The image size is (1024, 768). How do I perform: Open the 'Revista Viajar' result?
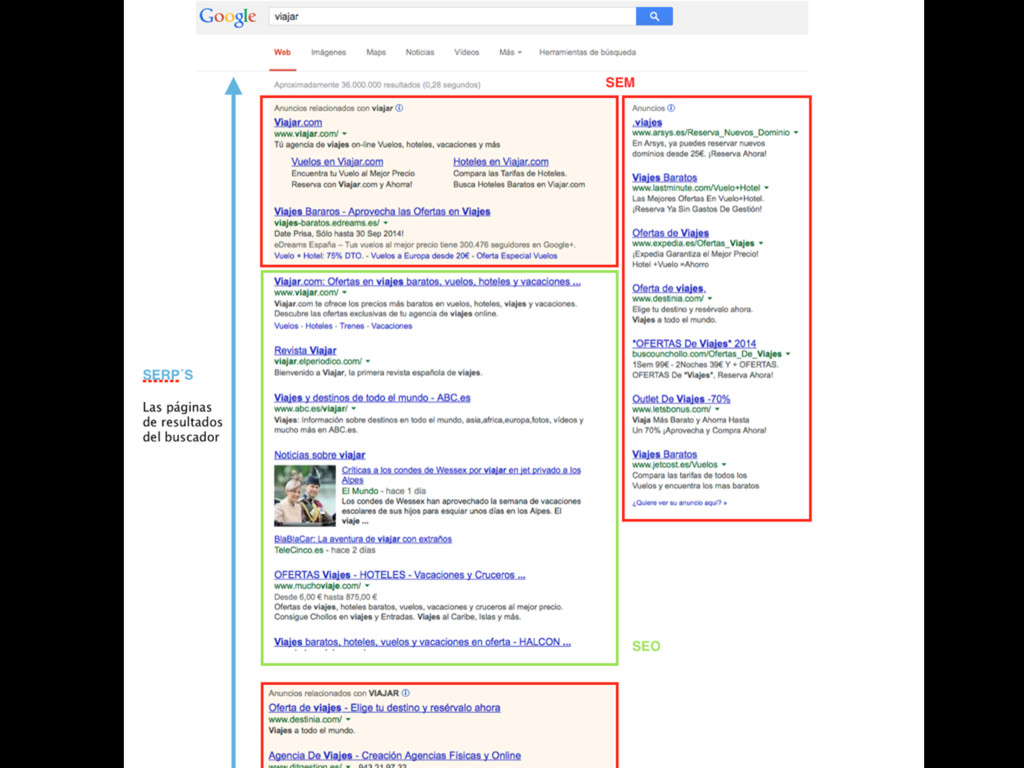(305, 350)
